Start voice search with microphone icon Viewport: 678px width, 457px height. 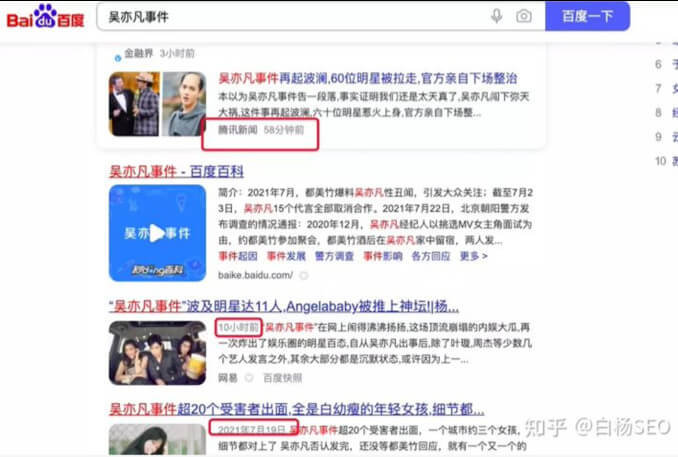coord(496,16)
